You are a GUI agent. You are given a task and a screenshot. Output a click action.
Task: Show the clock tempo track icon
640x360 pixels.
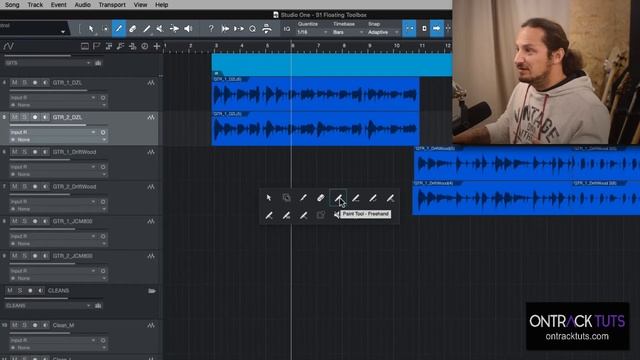click(144, 46)
